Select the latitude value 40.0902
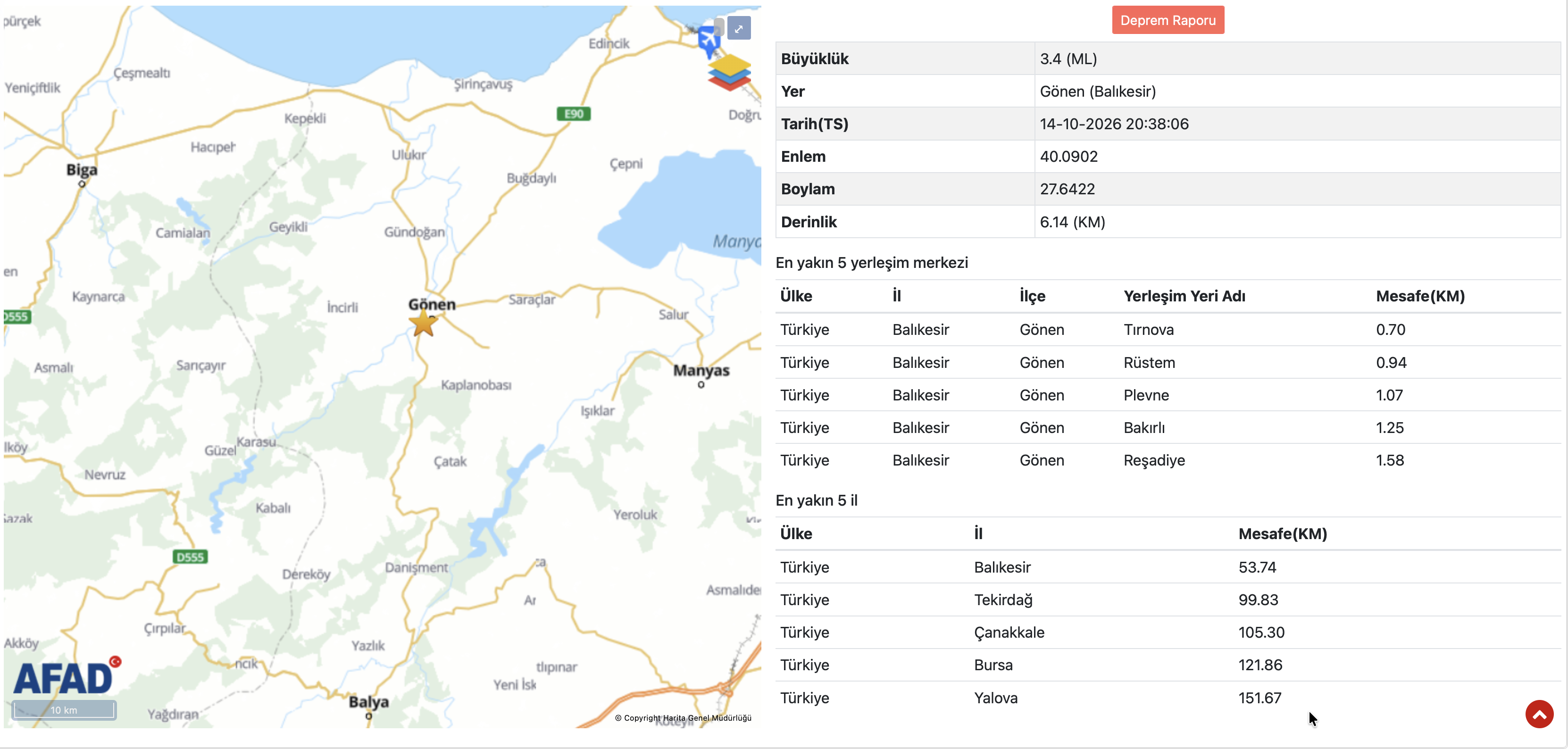Screen dimensions: 1568x749 tap(1068, 157)
